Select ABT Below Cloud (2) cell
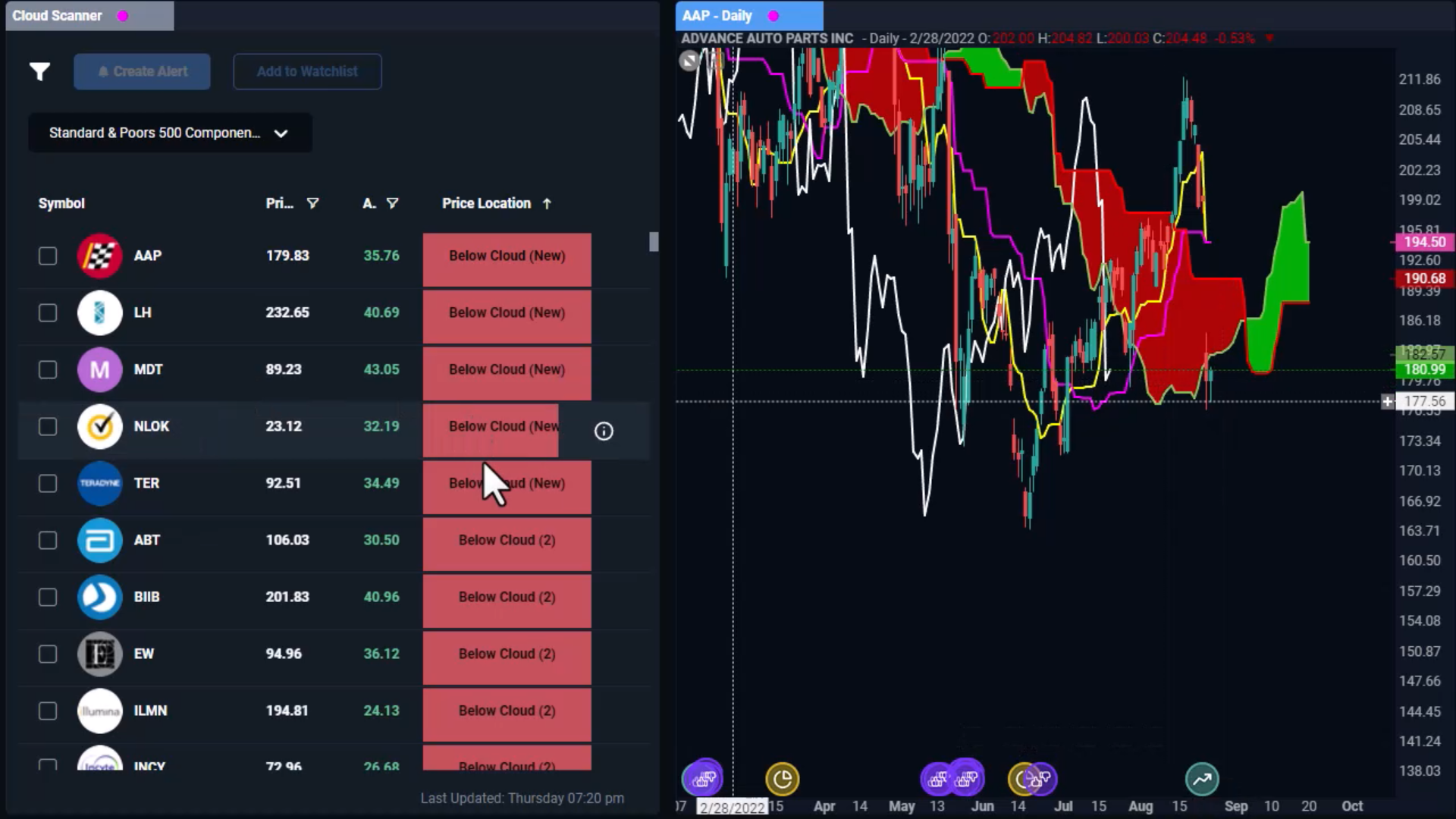Image resolution: width=1456 pixels, height=819 pixels. [507, 544]
